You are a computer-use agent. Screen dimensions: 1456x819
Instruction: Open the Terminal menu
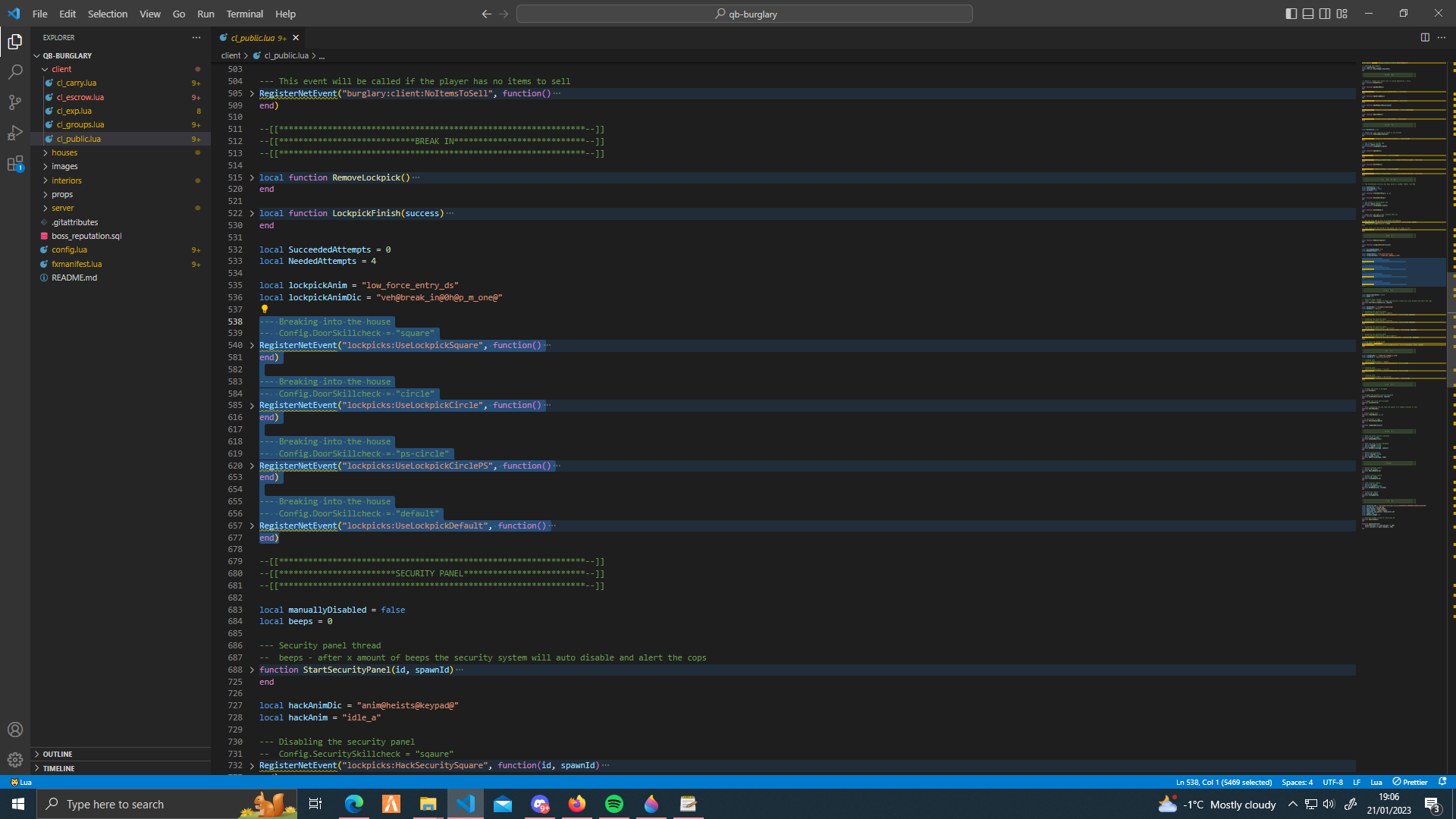(x=244, y=14)
